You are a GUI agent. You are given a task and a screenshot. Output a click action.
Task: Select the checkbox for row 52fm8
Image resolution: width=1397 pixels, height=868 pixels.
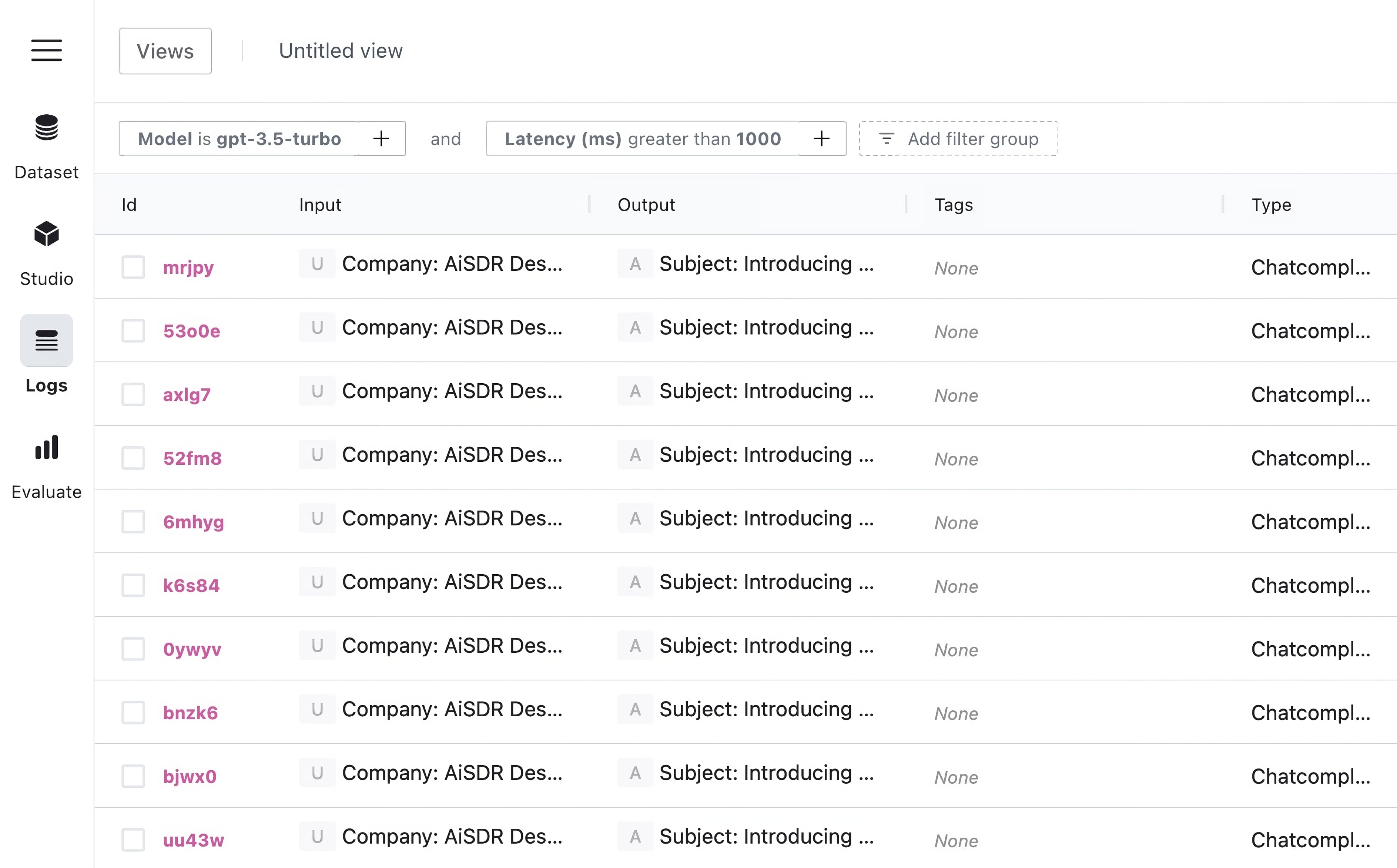[133, 458]
